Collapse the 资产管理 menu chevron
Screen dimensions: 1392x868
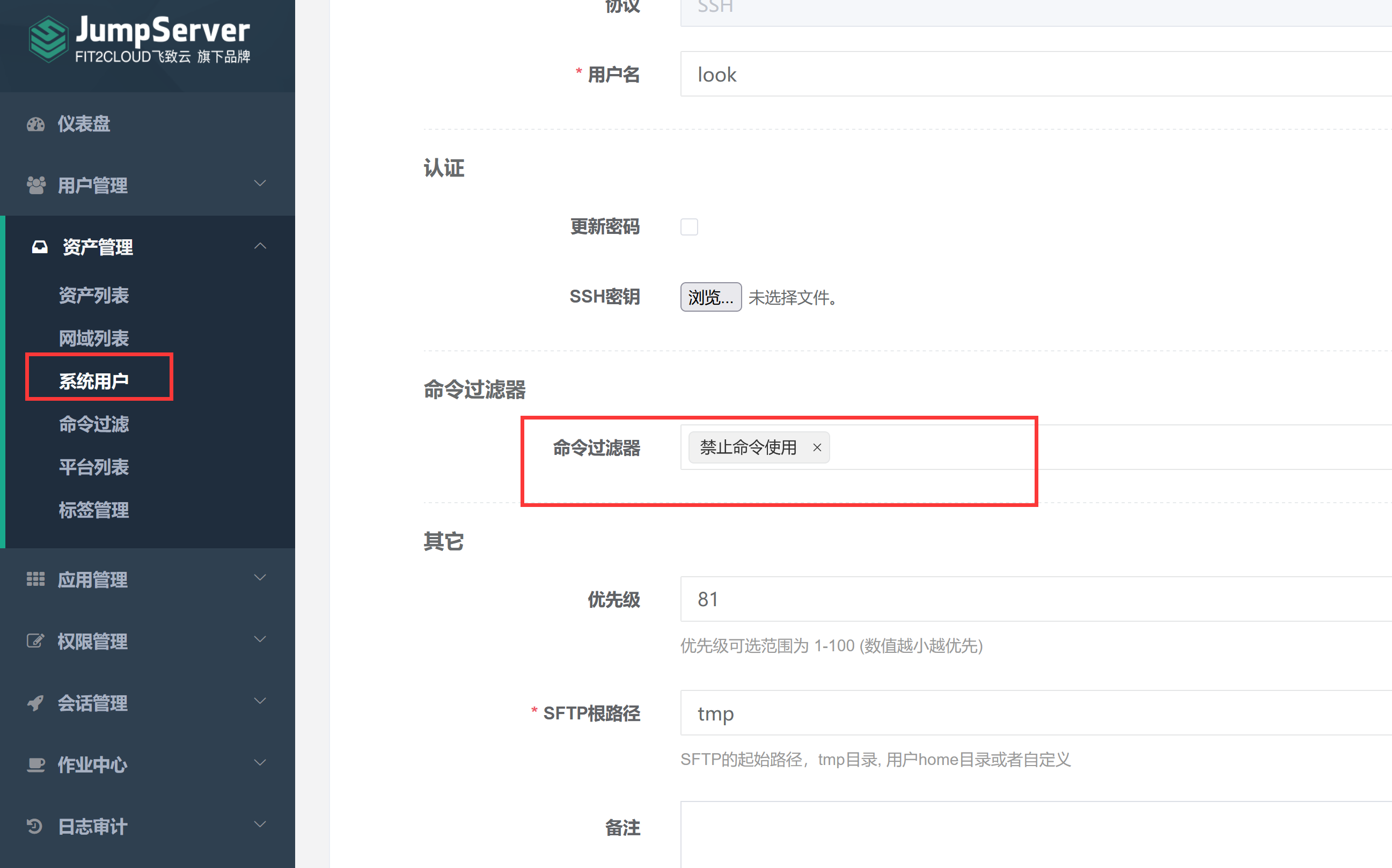(x=260, y=246)
